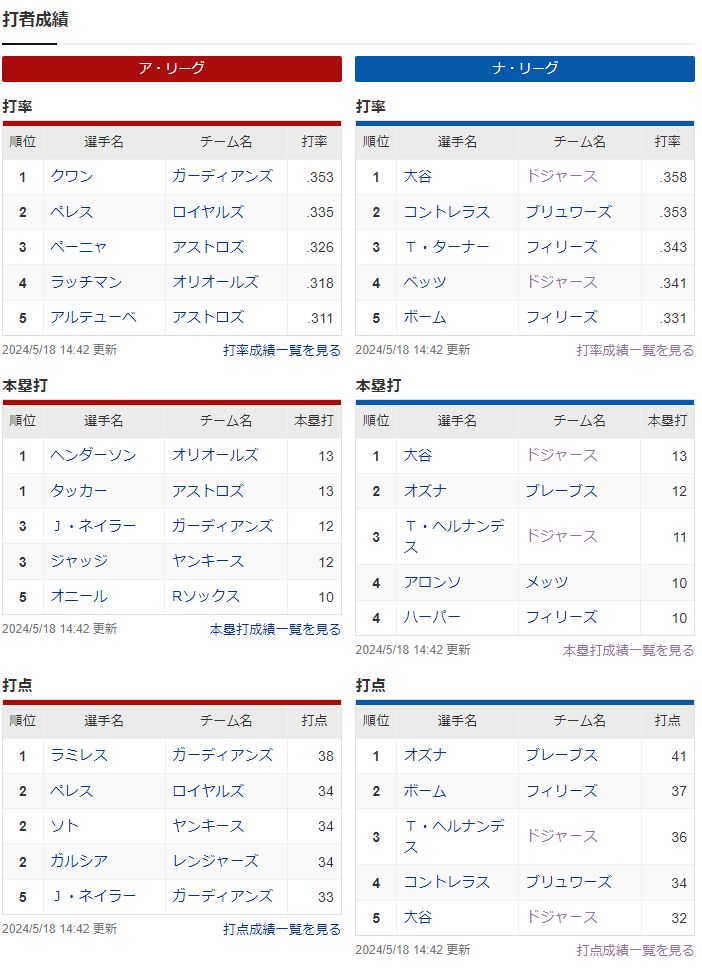Open ナ・リーグ 本塁打成績一覧を見る link
This screenshot has width=702, height=968.
(x=628, y=650)
